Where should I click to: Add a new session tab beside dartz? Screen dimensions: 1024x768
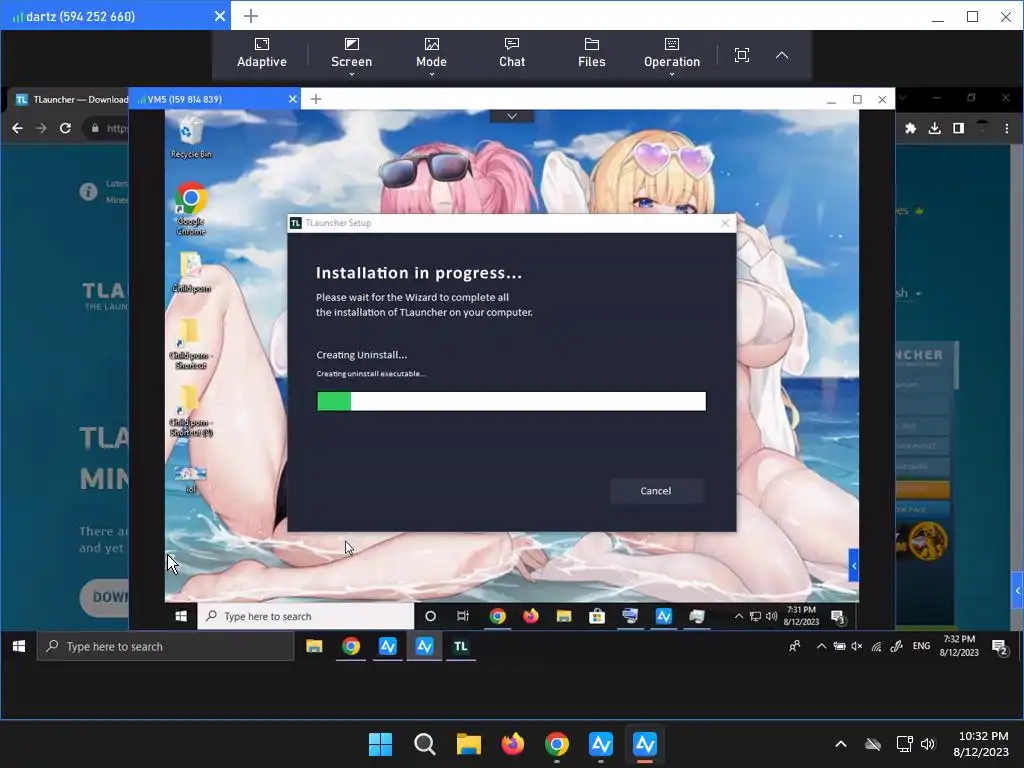click(x=251, y=16)
